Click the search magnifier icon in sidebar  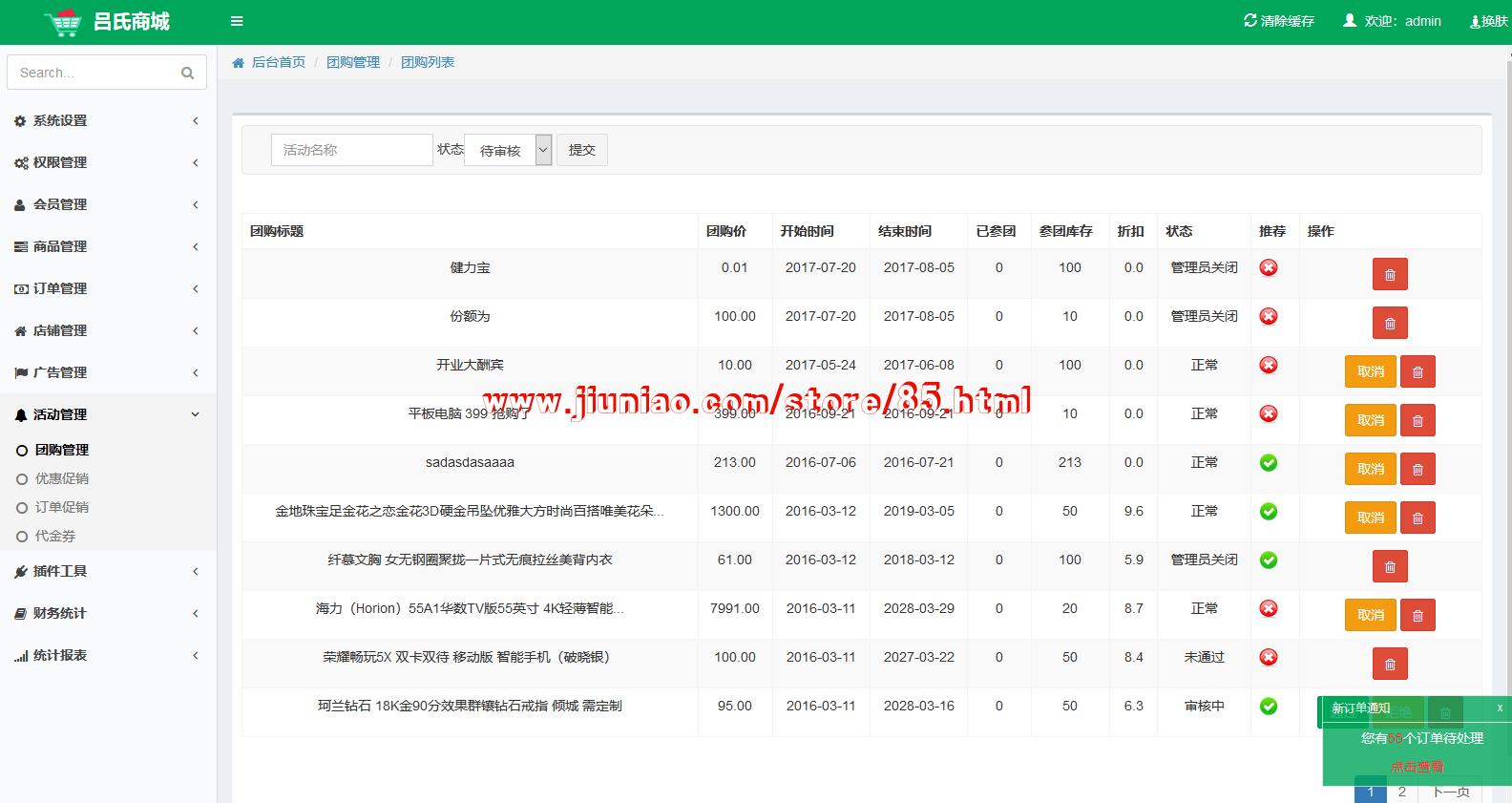(187, 73)
